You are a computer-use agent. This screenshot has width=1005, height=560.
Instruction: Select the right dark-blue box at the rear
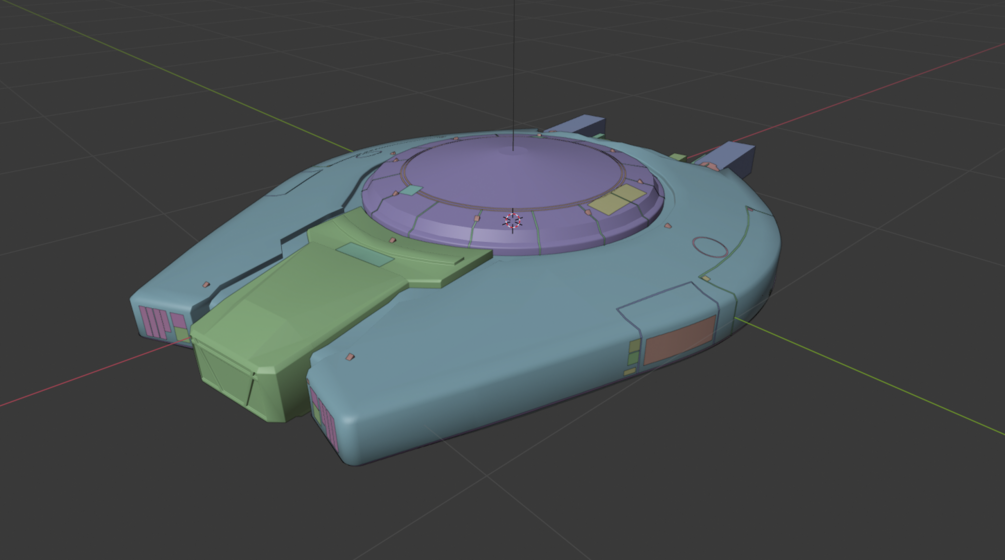(730, 159)
